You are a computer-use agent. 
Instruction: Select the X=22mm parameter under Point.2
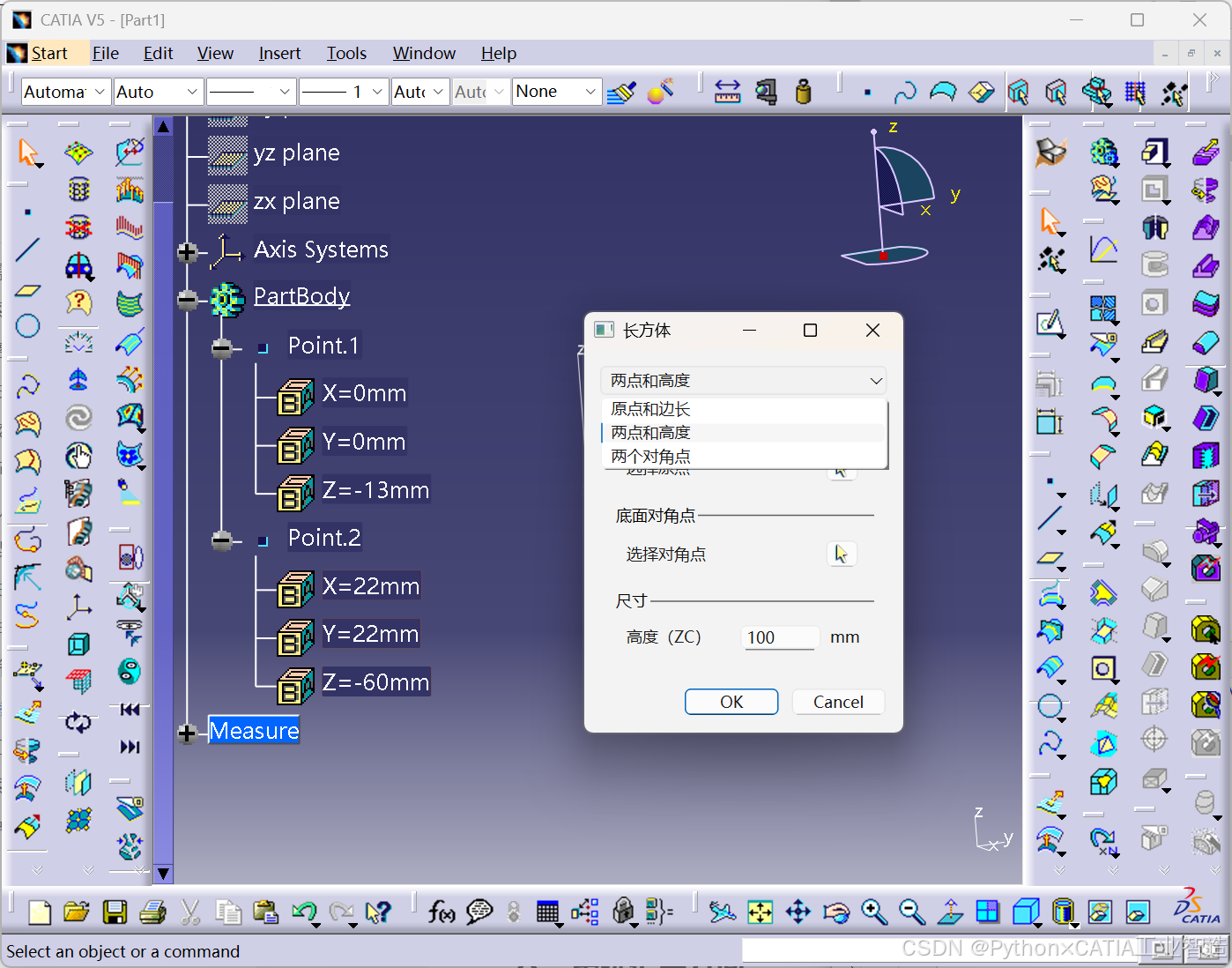point(371,586)
